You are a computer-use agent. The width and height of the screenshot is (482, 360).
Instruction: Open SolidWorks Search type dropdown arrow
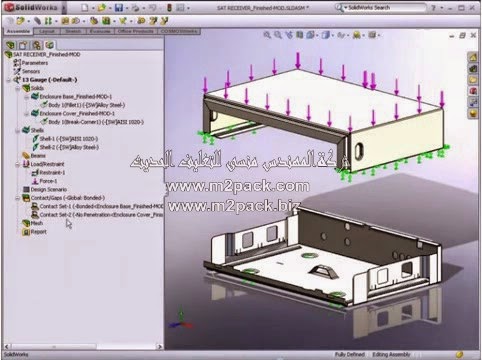(346, 7)
